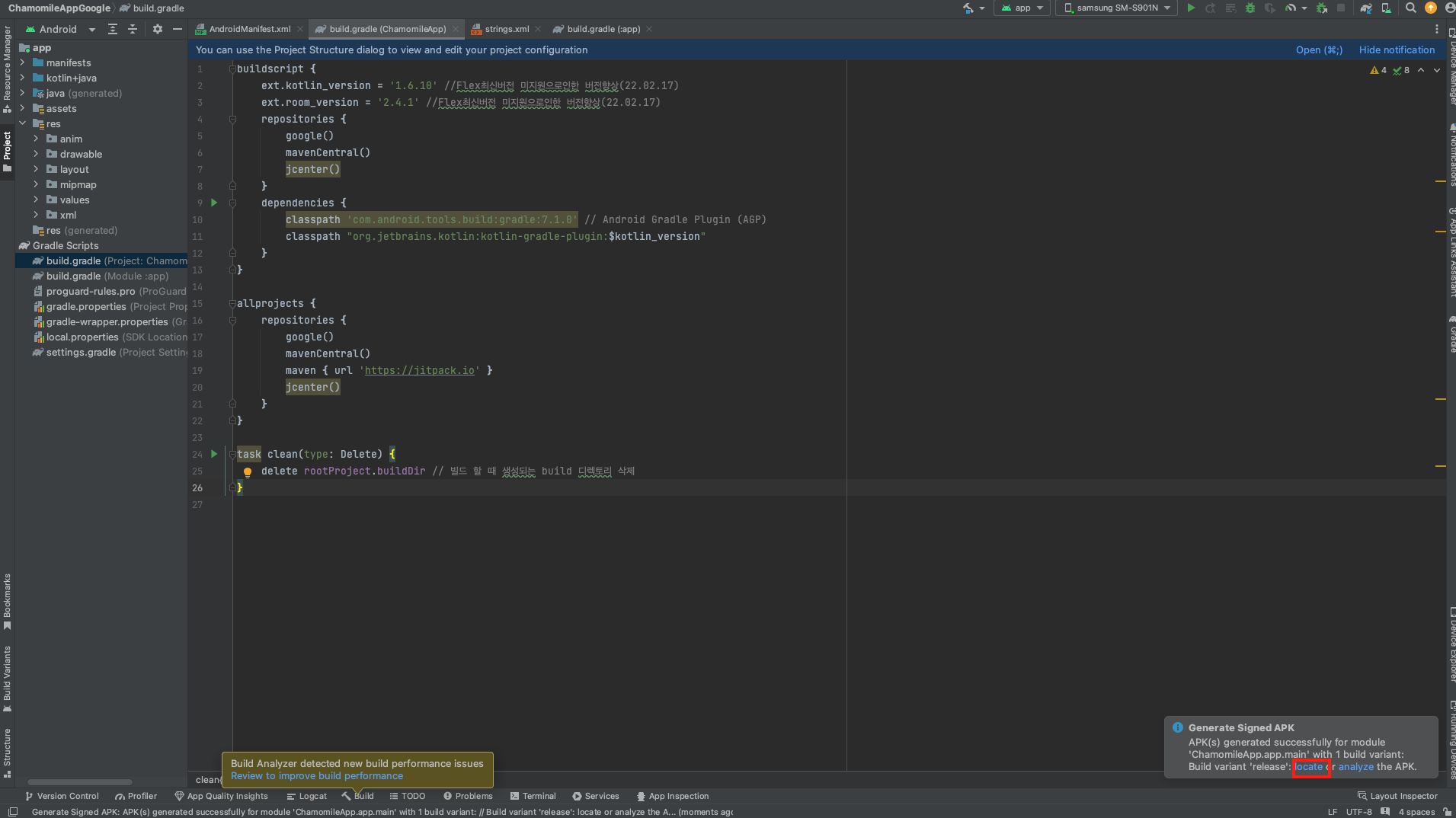Open the Device Manager icon in toolbar
This screenshot has height=818, width=1456.
point(1386,8)
